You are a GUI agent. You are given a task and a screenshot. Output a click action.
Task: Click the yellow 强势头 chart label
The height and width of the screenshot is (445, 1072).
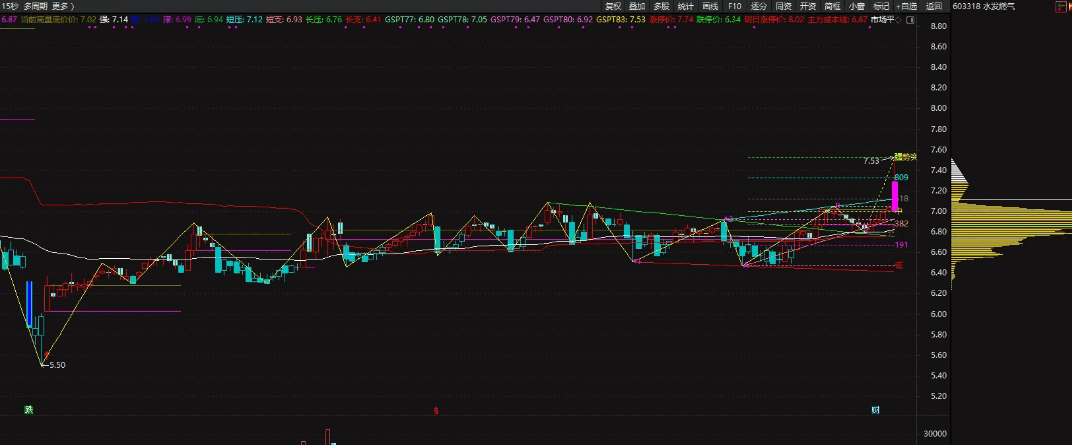(905, 157)
